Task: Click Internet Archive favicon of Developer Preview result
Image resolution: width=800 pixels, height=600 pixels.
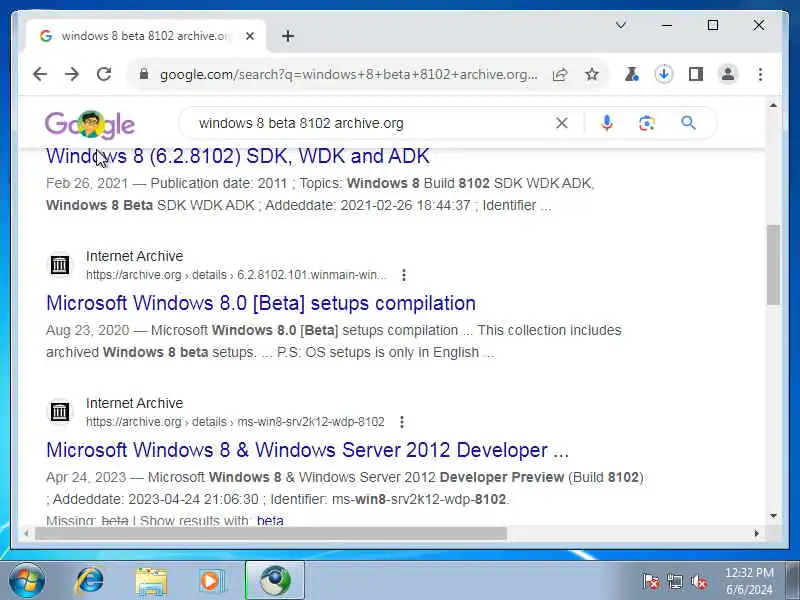Action: [x=60, y=411]
